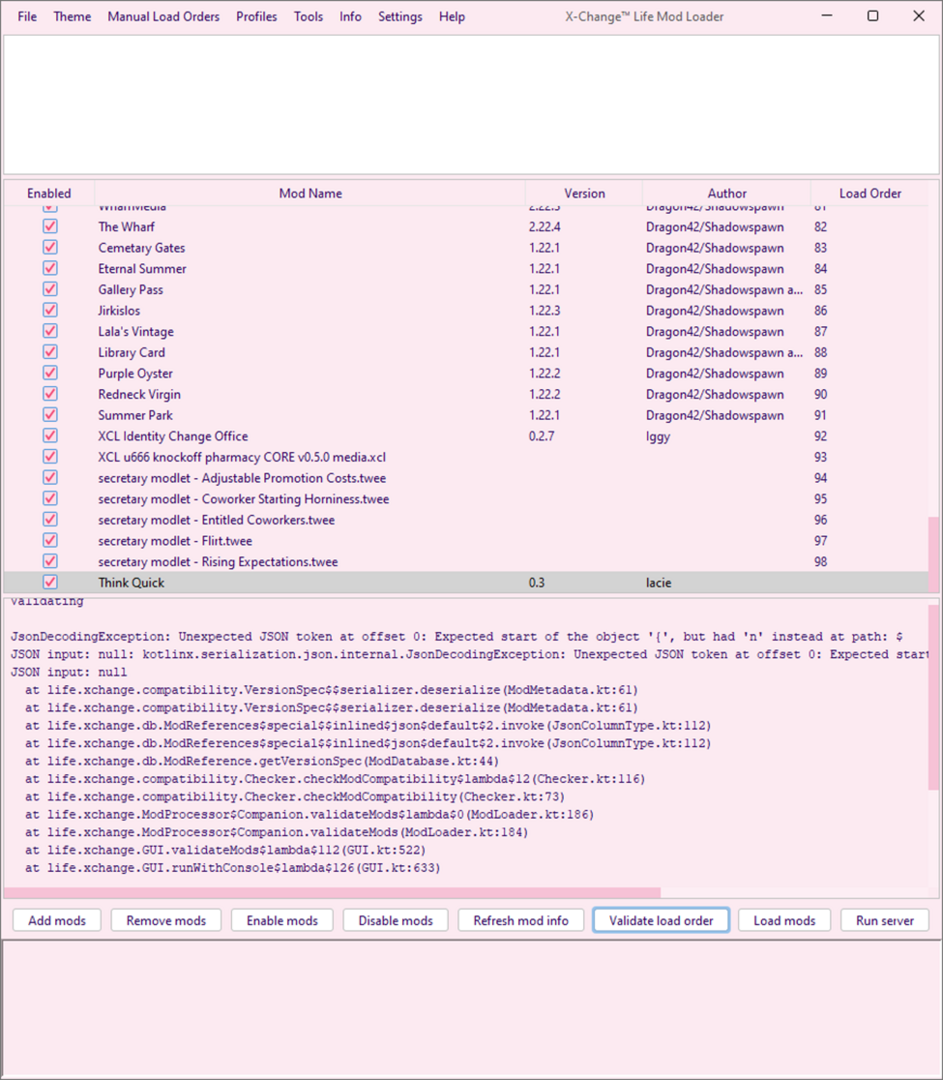The width and height of the screenshot is (943, 1080).
Task: Toggle the Summer Park checkbox
Action: [x=50, y=415]
